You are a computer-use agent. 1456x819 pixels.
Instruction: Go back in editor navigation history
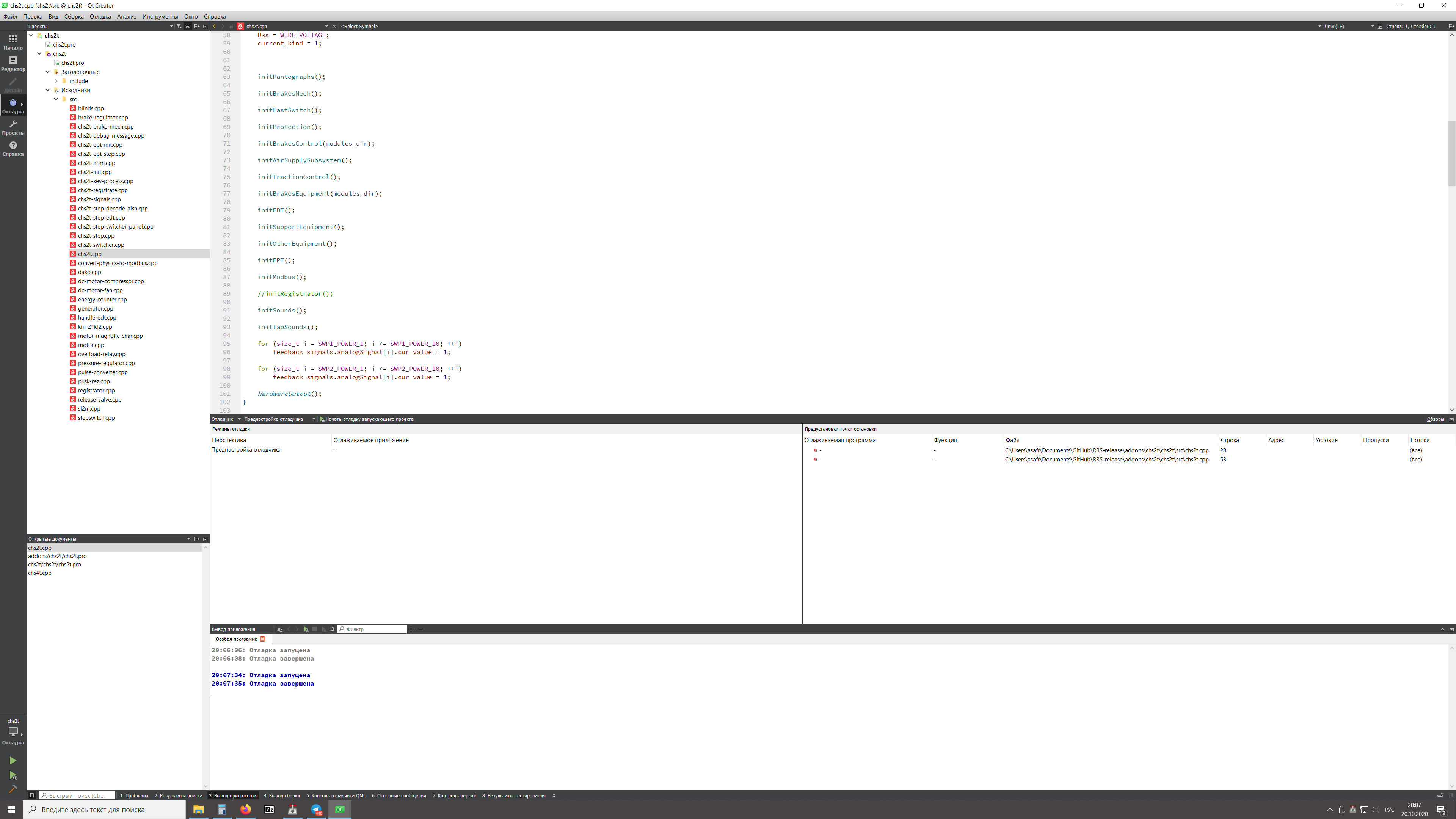(215, 26)
